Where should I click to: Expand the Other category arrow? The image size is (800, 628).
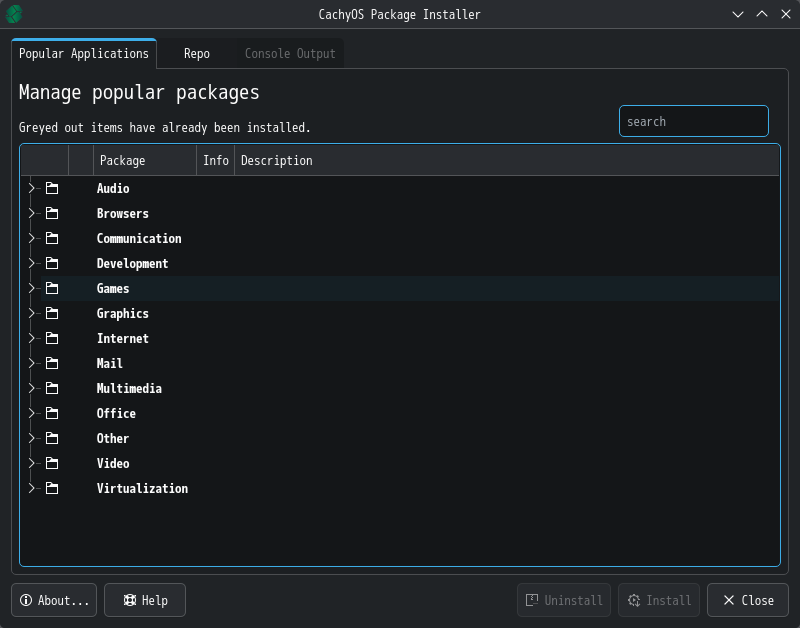coord(32,438)
